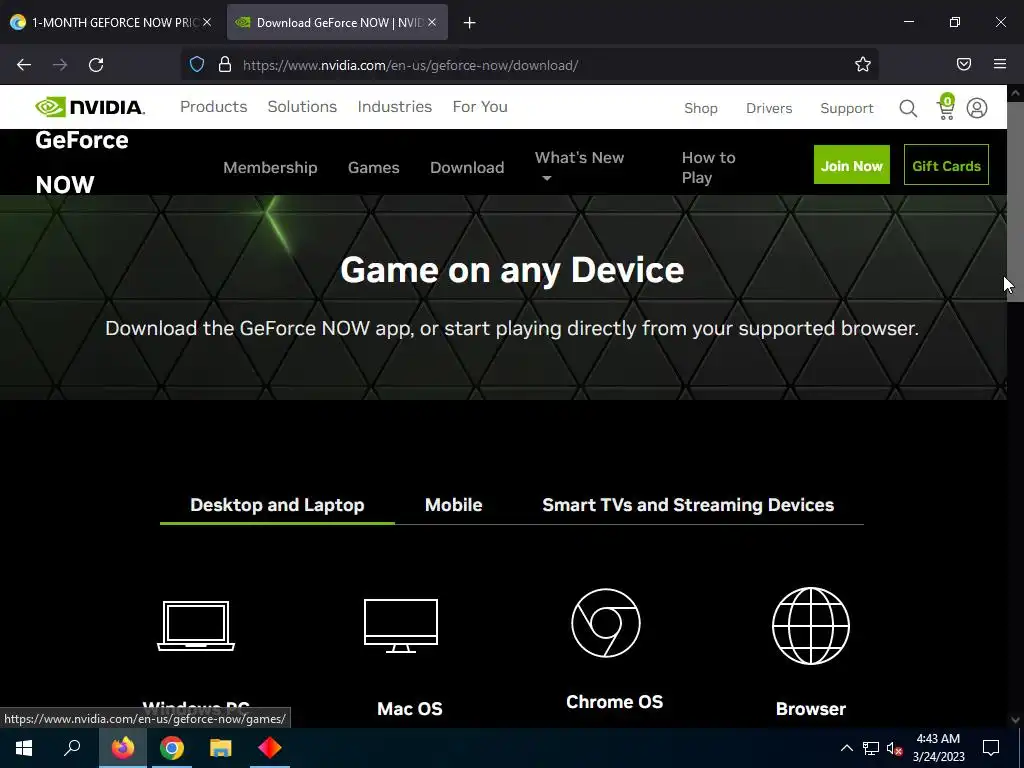The width and height of the screenshot is (1024, 768).
Task: Select the Windows PC laptop icon
Action: tap(196, 626)
